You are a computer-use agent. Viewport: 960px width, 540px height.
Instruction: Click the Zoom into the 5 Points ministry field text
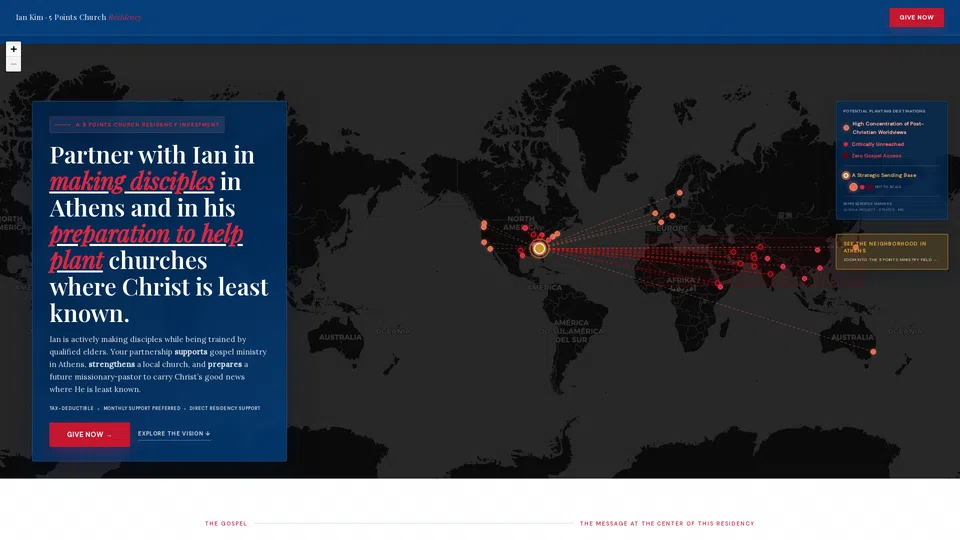pos(890,260)
